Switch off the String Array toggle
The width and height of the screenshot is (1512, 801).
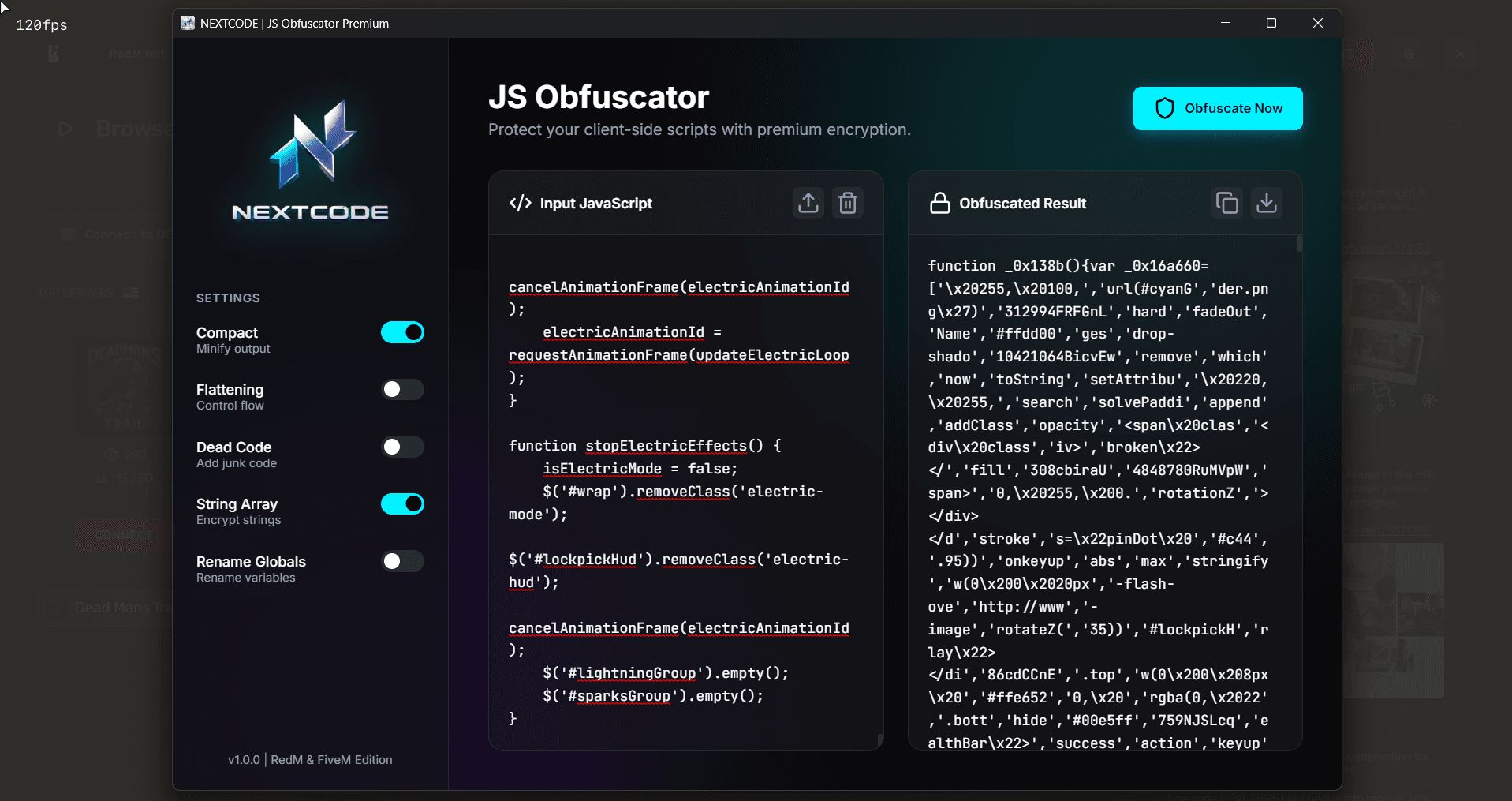coord(402,503)
